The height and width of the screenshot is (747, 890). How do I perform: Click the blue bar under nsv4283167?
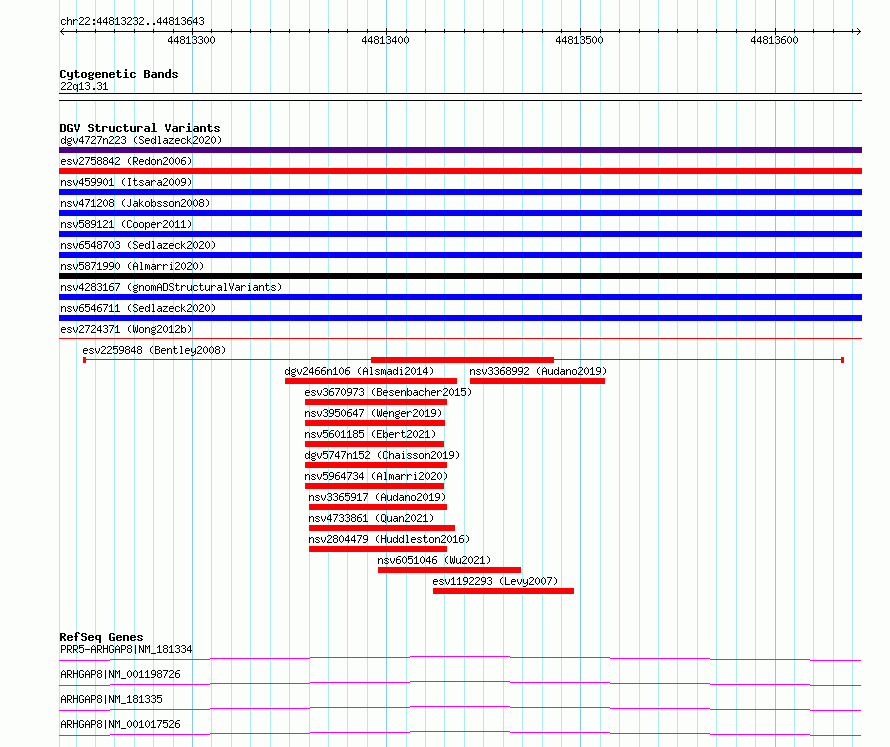460,297
